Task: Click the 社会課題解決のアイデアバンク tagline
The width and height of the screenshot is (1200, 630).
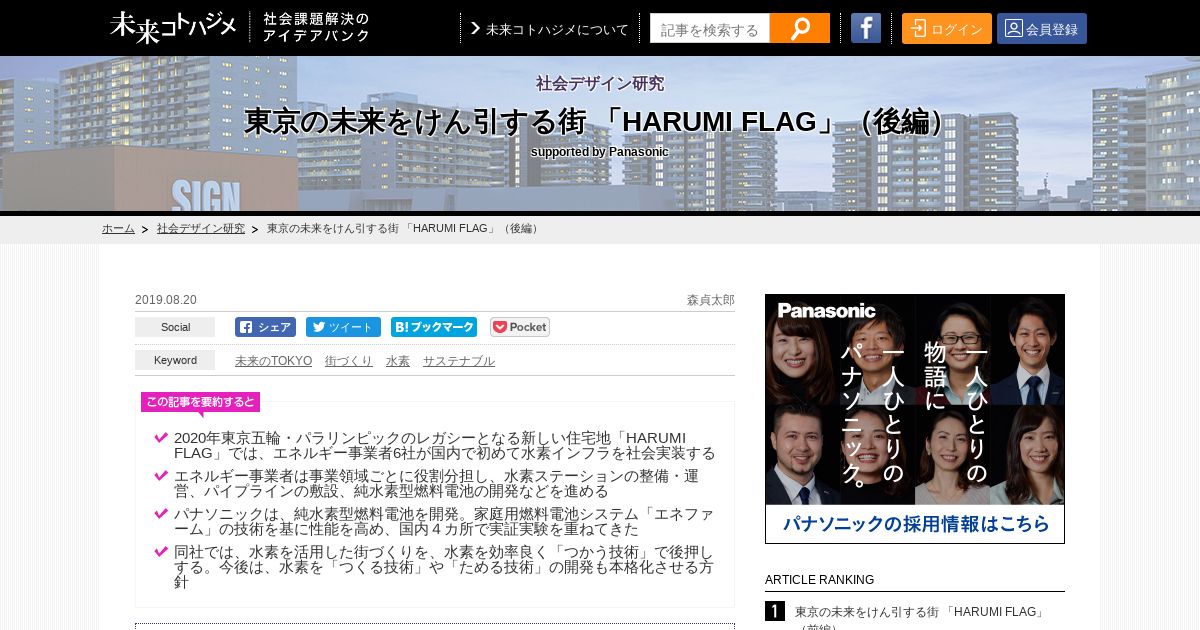Action: pyautogui.click(x=316, y=27)
